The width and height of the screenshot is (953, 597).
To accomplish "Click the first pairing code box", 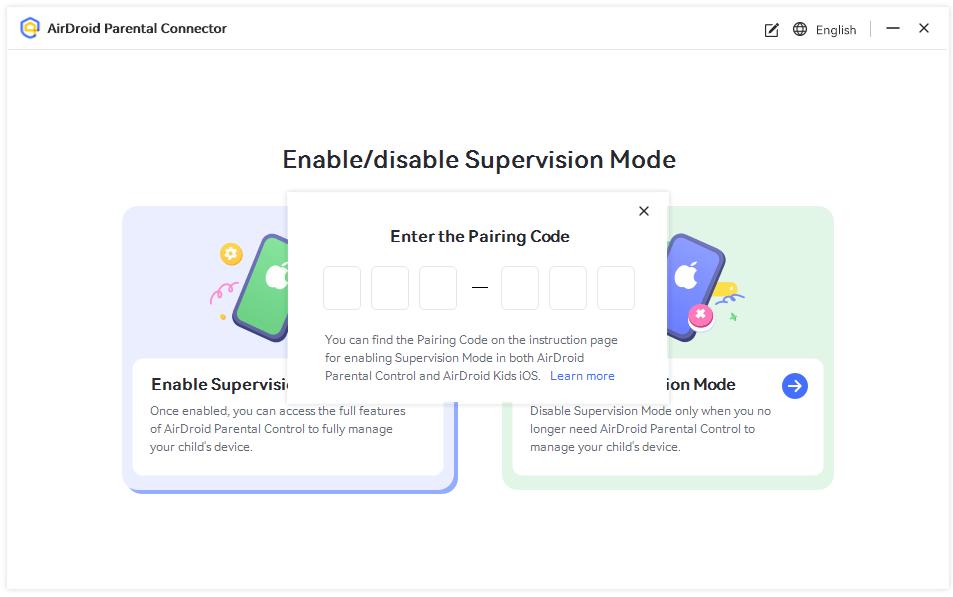I will point(342,288).
